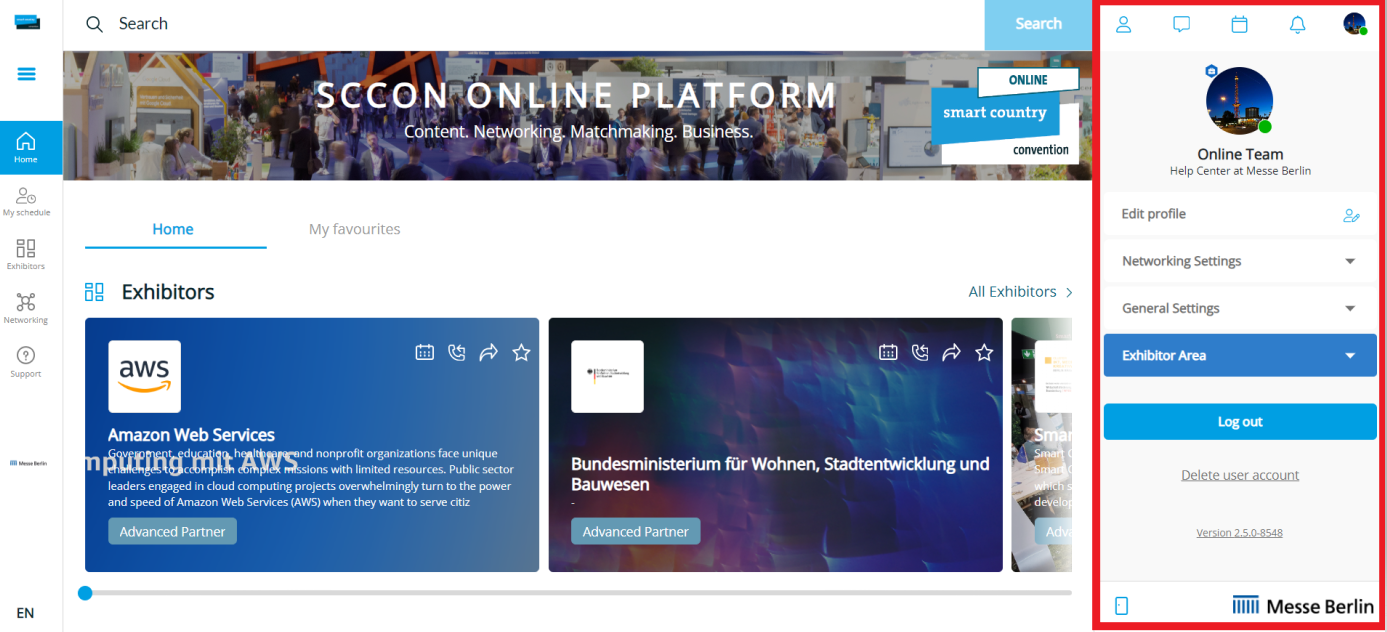Screen dimensions: 1387x632
Task: Favourite Amazon Web Services with star
Action: point(521,352)
